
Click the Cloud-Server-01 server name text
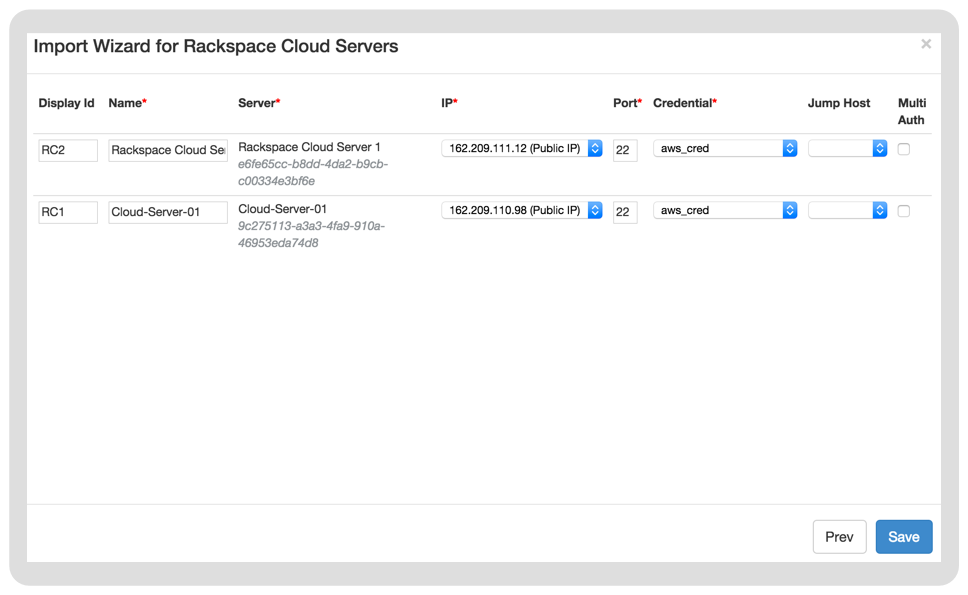click(282, 209)
